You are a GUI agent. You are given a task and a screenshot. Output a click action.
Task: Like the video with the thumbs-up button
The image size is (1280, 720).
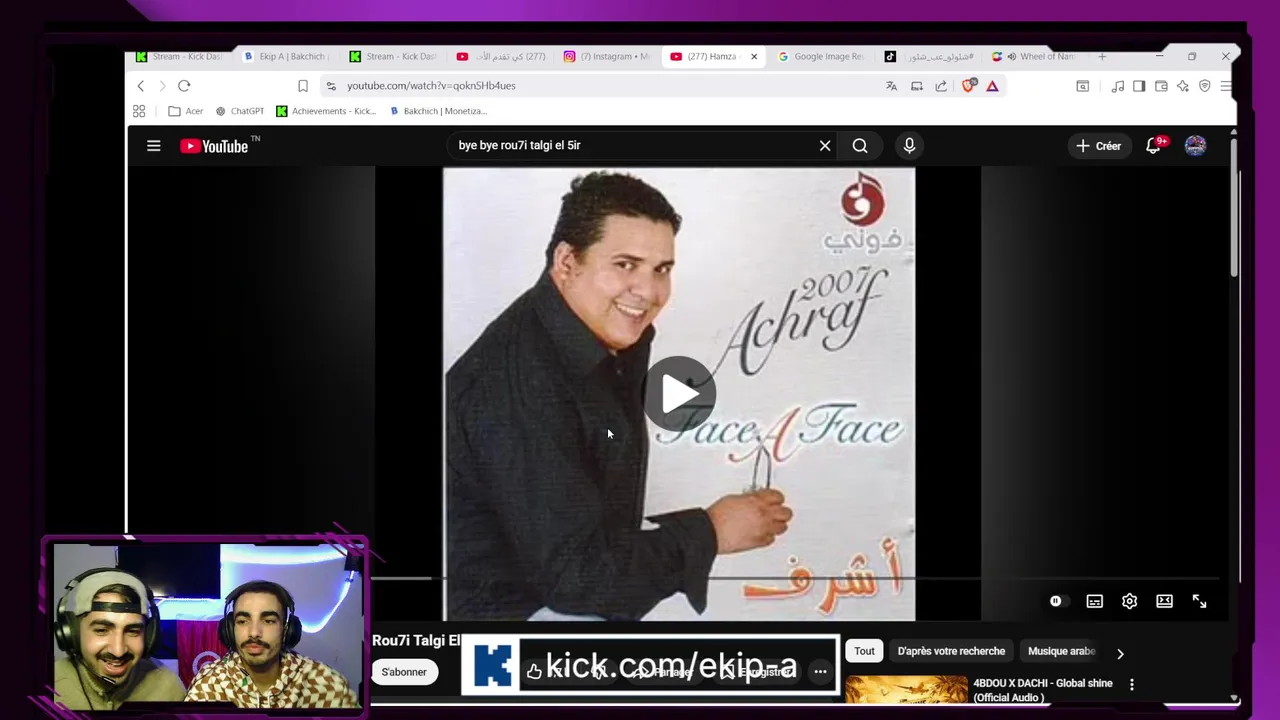click(534, 672)
